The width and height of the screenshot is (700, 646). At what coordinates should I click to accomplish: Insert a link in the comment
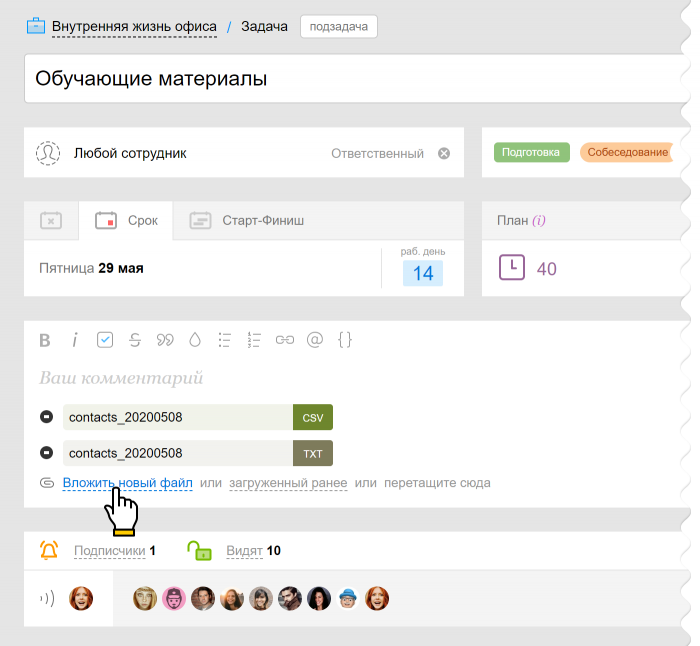pos(285,340)
